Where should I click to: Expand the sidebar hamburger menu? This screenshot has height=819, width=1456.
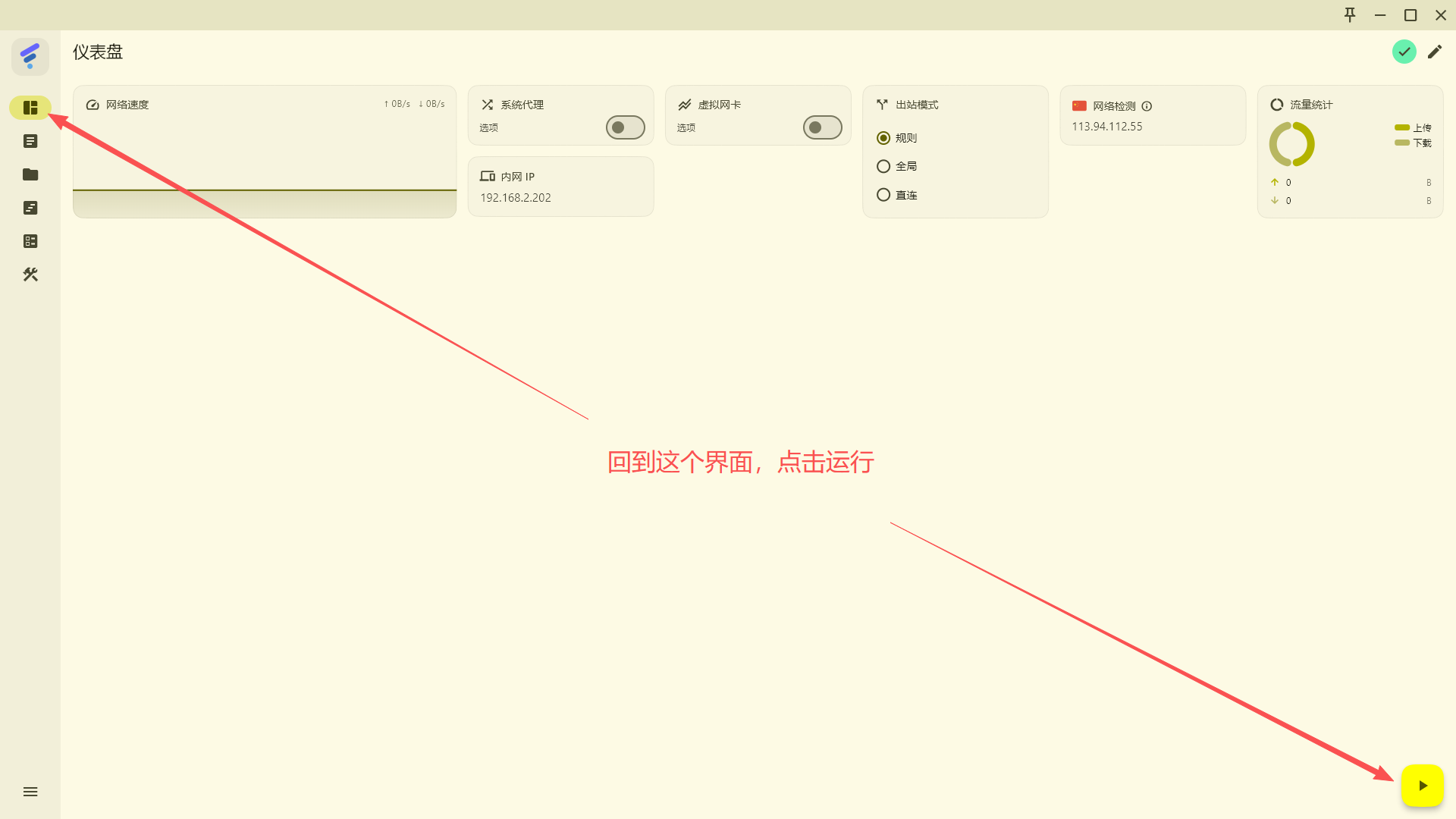point(30,792)
